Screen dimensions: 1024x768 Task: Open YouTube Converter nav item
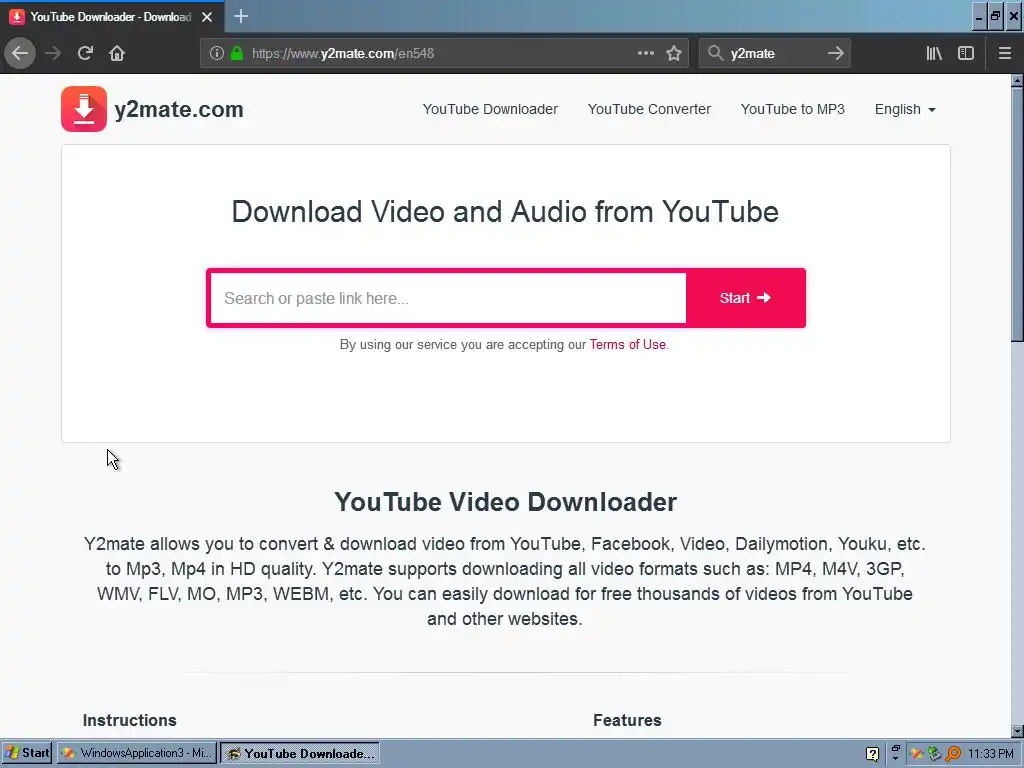[x=649, y=109]
